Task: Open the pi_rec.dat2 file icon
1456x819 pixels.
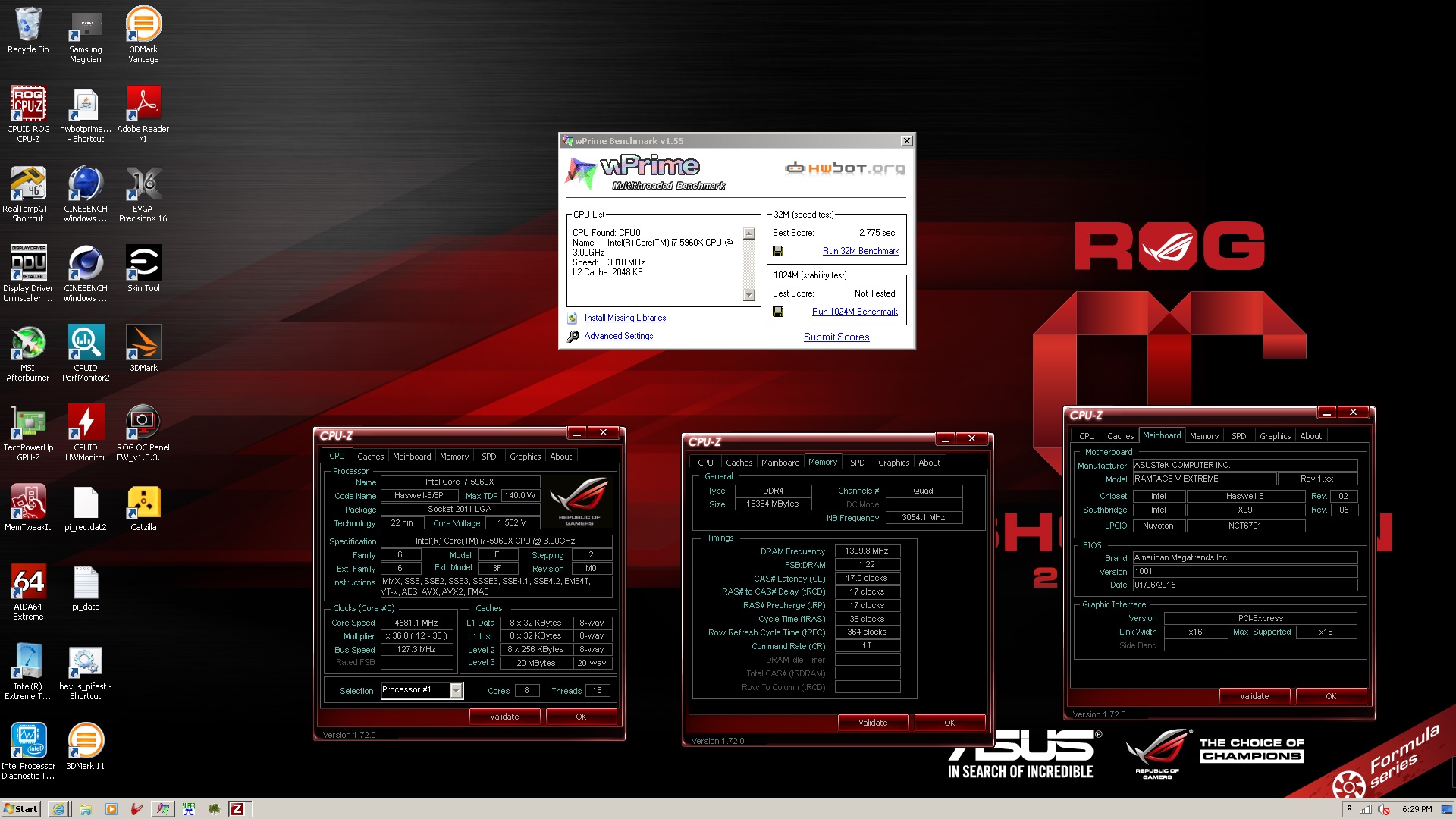Action: (86, 507)
